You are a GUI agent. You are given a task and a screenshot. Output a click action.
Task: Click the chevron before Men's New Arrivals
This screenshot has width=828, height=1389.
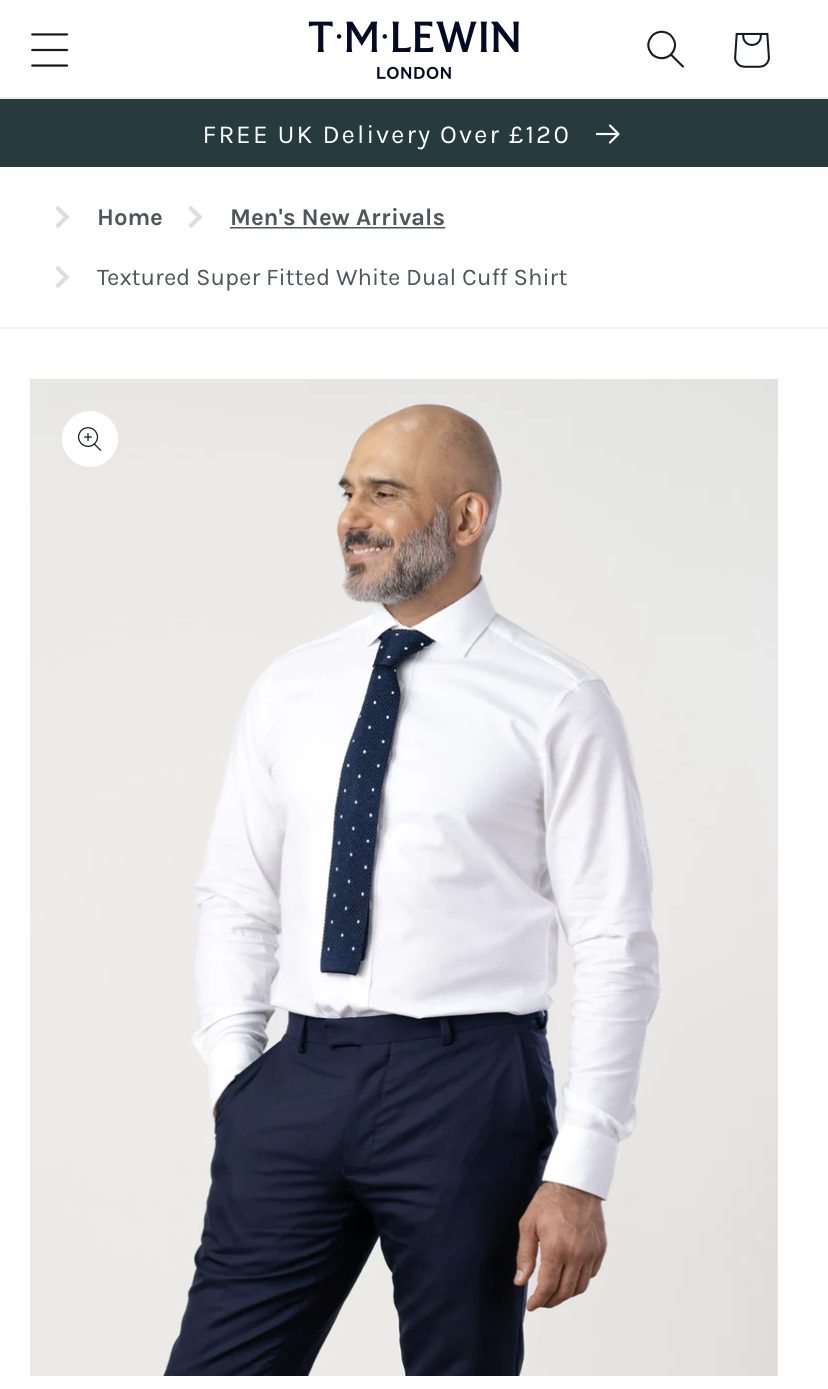click(196, 217)
